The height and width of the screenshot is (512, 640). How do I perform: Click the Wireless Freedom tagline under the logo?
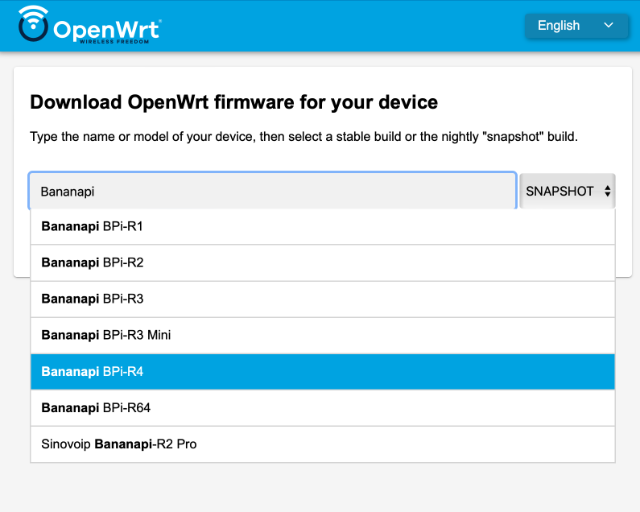(121, 43)
